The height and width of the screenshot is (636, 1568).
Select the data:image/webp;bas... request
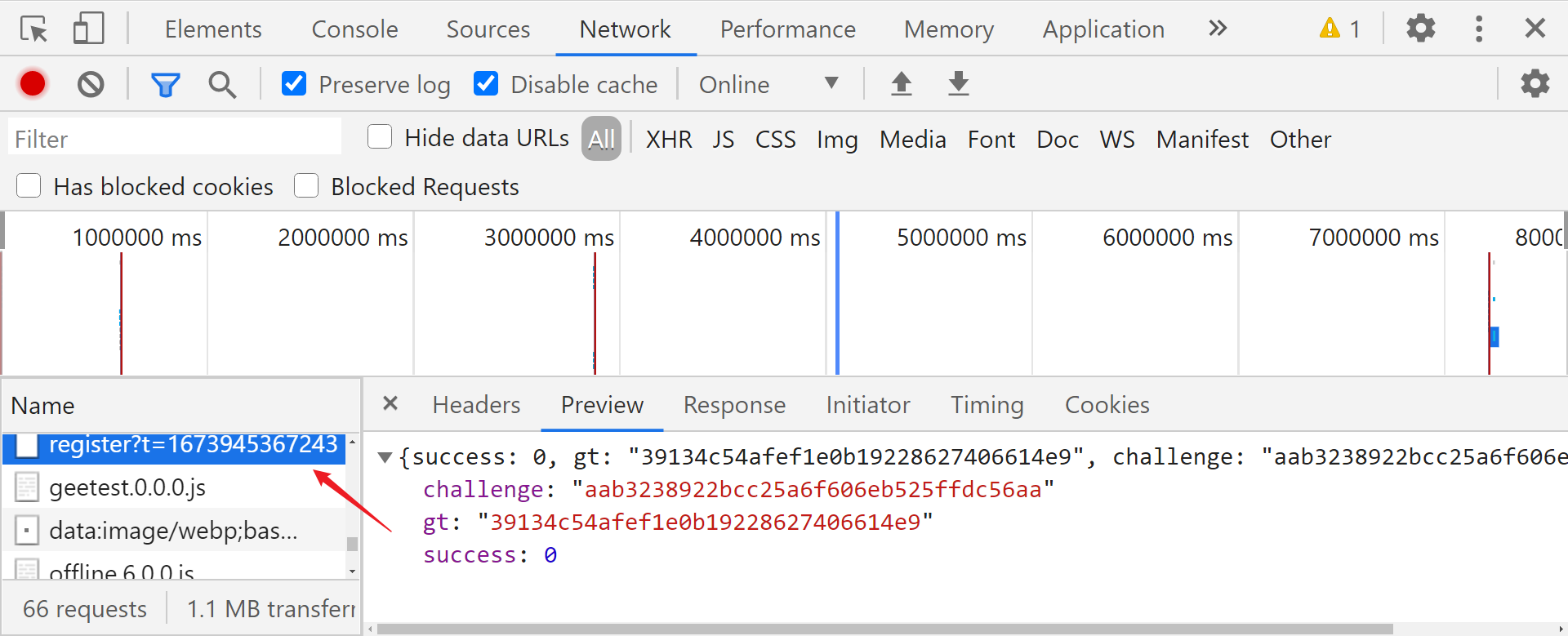click(174, 531)
